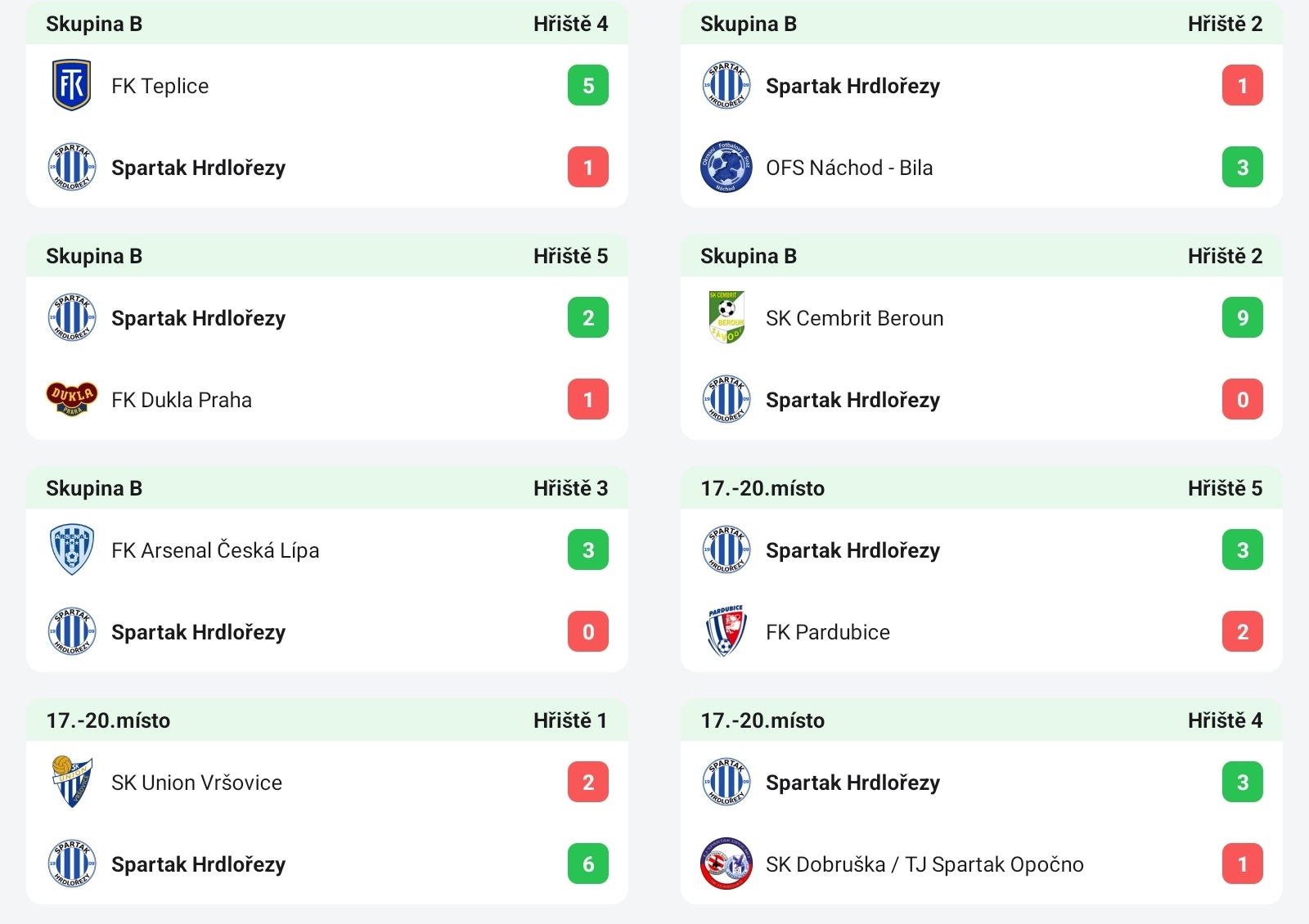Click the green score 9 badge
This screenshot has height=924, width=1309.
point(1243,317)
